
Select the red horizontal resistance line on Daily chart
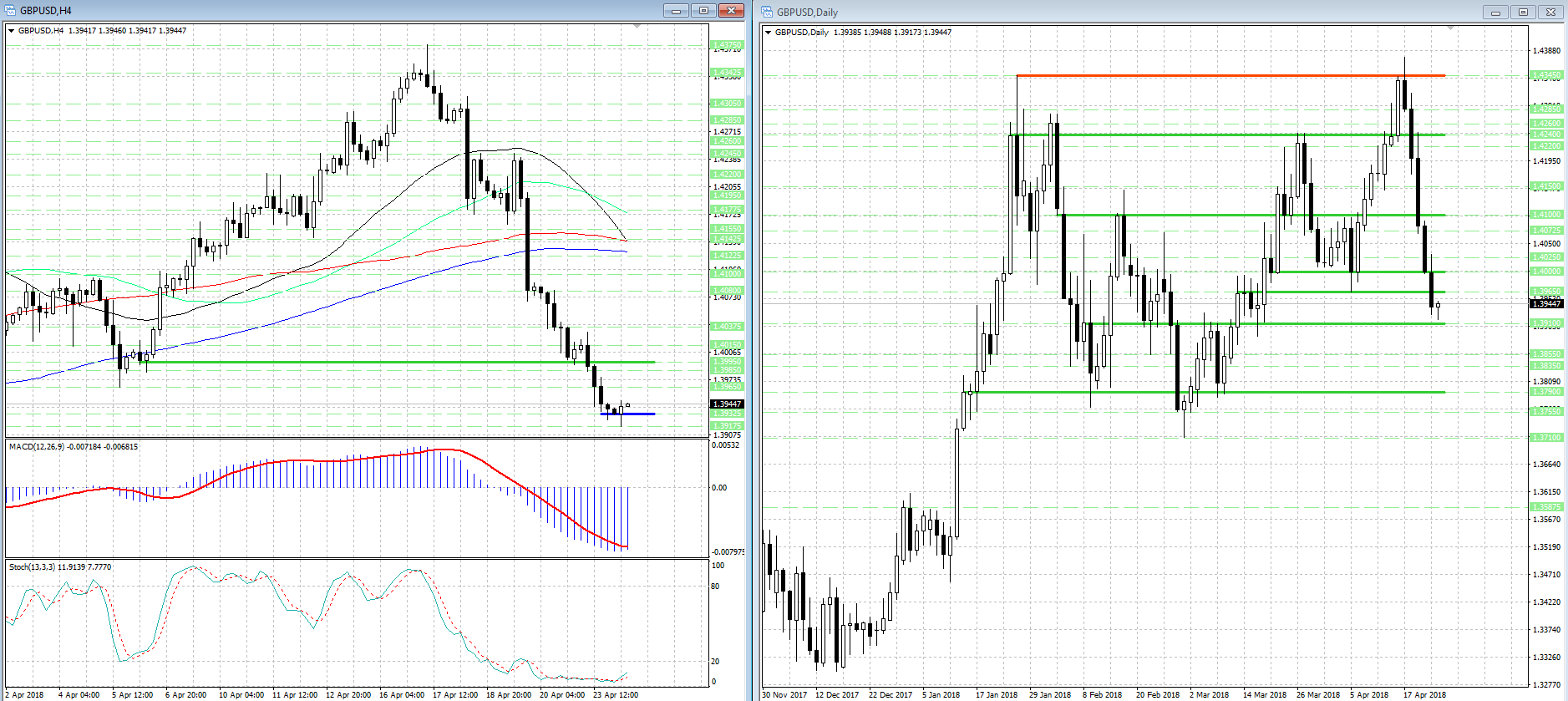point(1231,76)
